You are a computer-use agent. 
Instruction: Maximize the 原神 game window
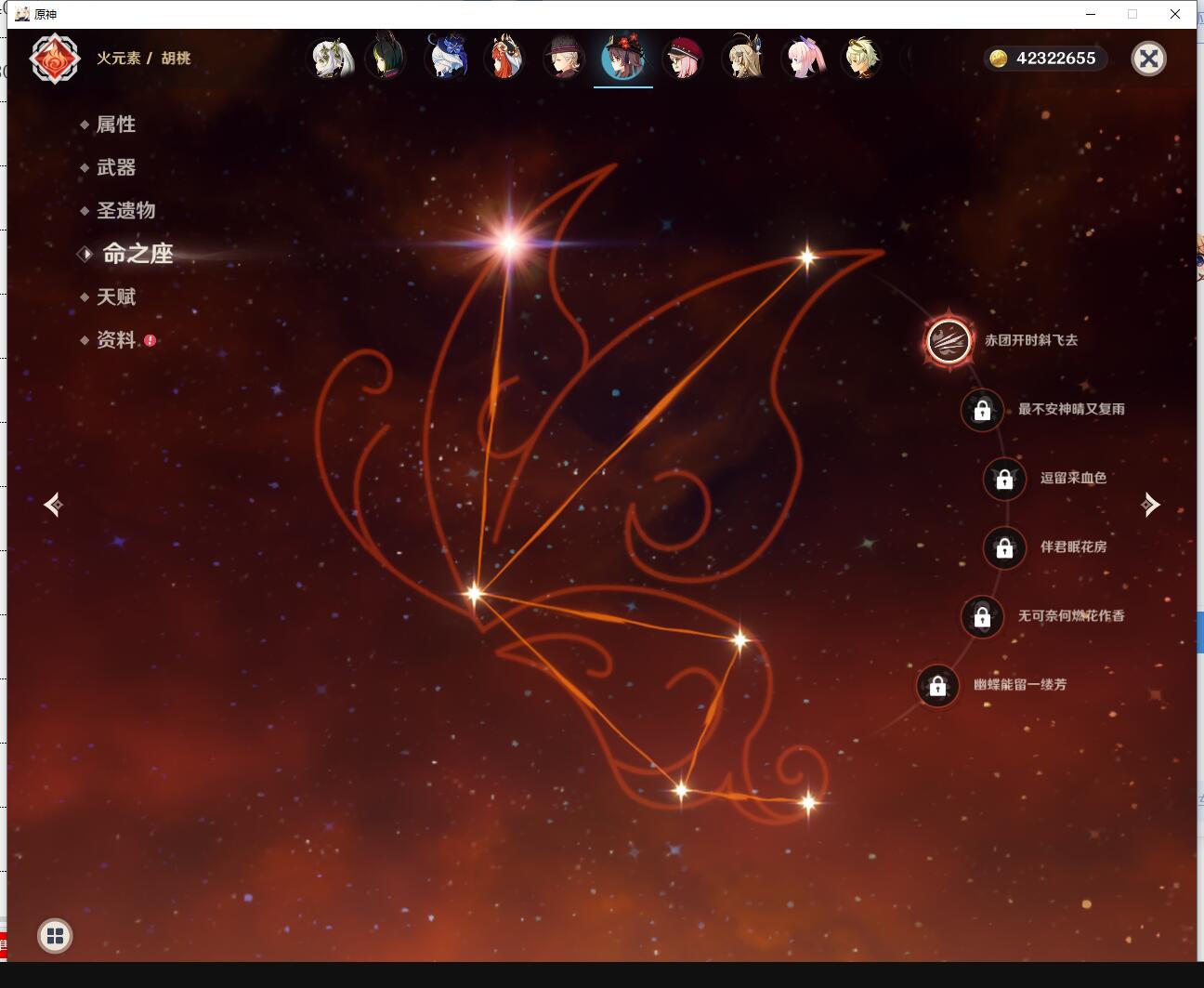(x=1132, y=14)
